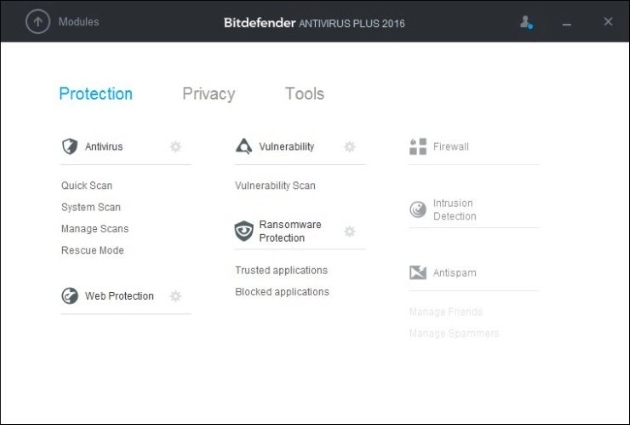Click the Vulnerability triangle icon
630x425 pixels.
(x=244, y=146)
